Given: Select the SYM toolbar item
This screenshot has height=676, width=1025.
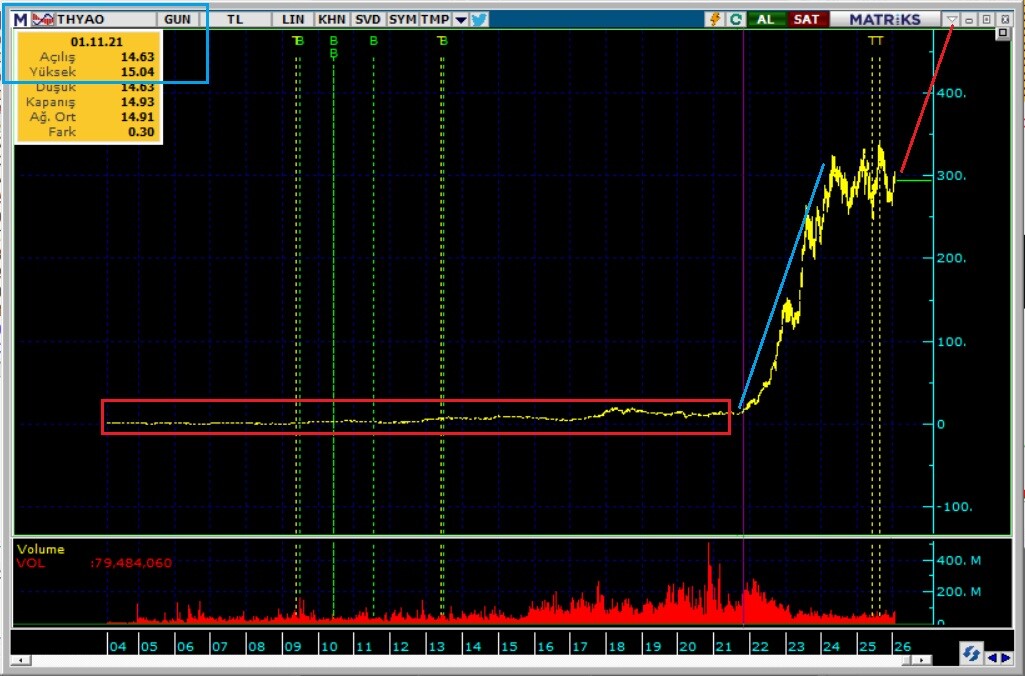Looking at the screenshot, I should tap(402, 19).
